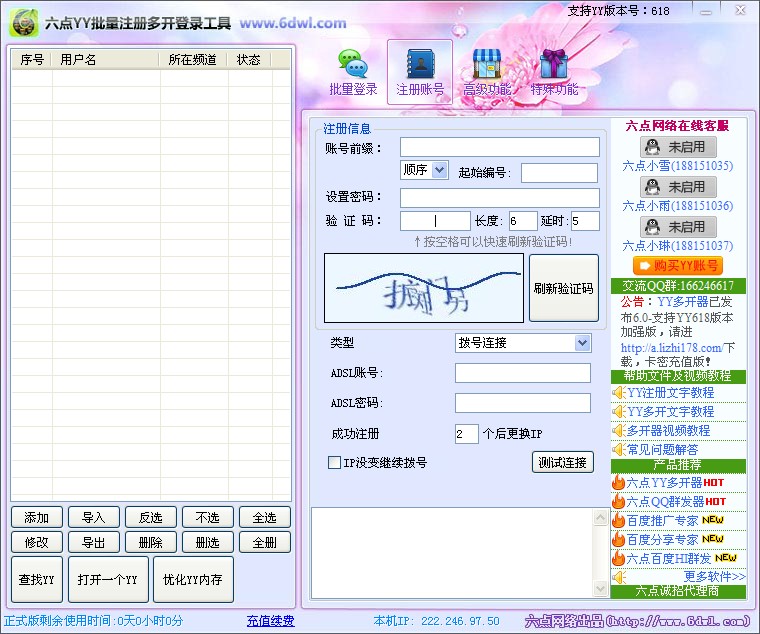This screenshot has width=760, height=634.
Task: Open the 批量登录 chat bubble tab
Action: pos(353,73)
